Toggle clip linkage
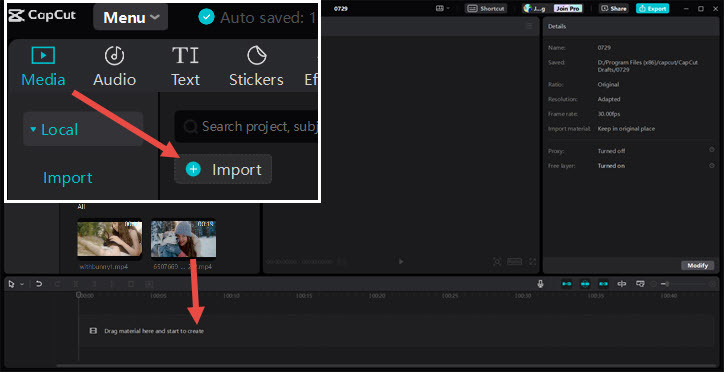Viewport: 724px width, 372px height. tap(603, 284)
